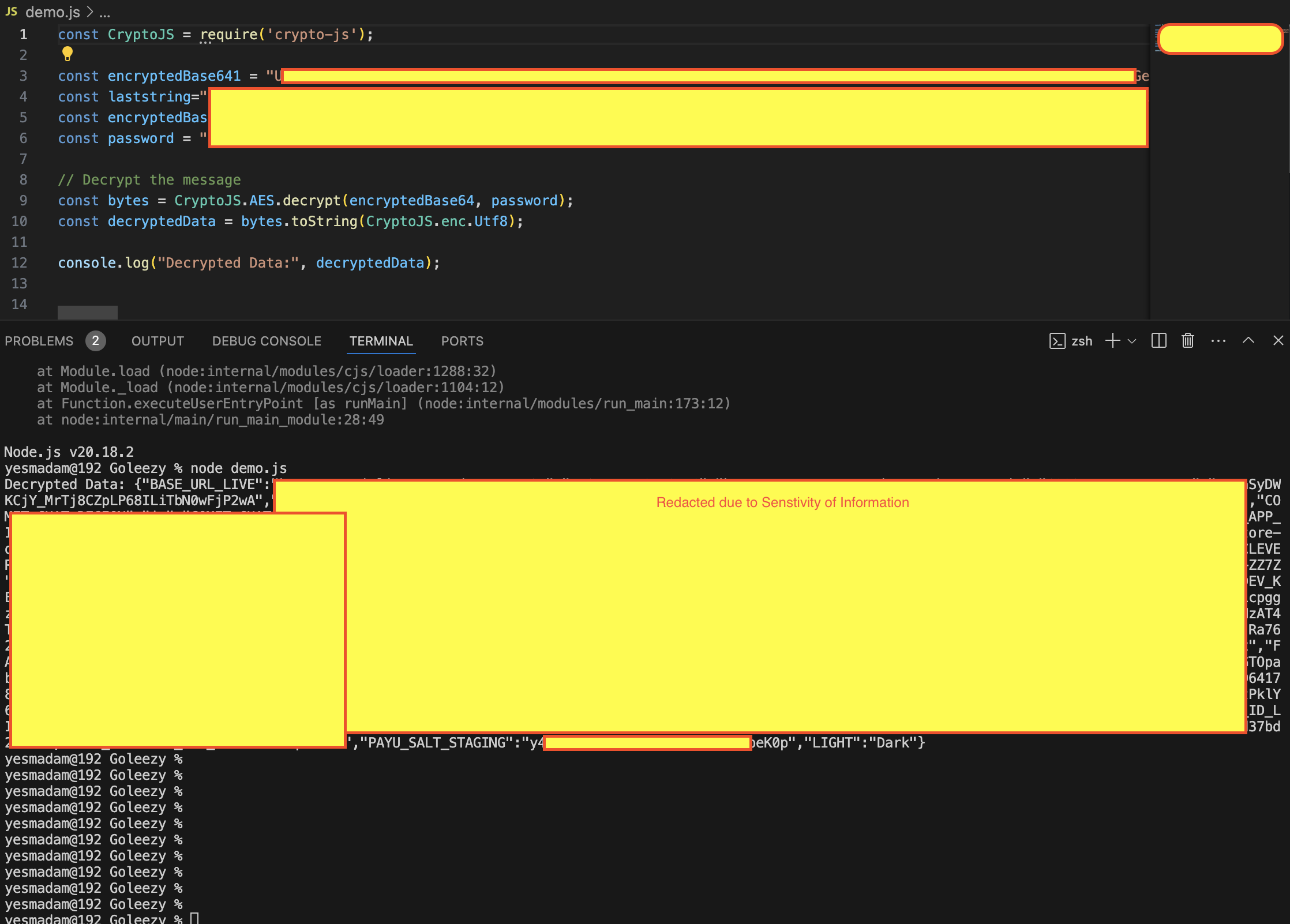Expand the breadcrumb ellipsis symbol list
The image size is (1290, 924).
click(x=104, y=13)
